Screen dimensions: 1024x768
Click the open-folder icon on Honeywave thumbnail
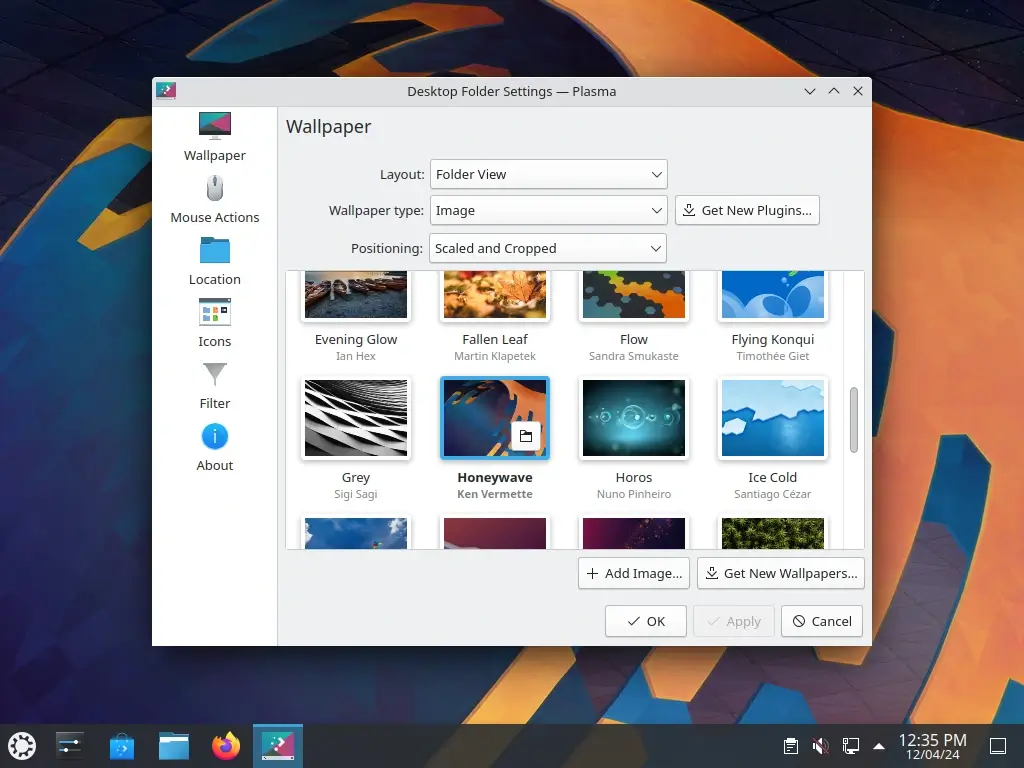[526, 436]
